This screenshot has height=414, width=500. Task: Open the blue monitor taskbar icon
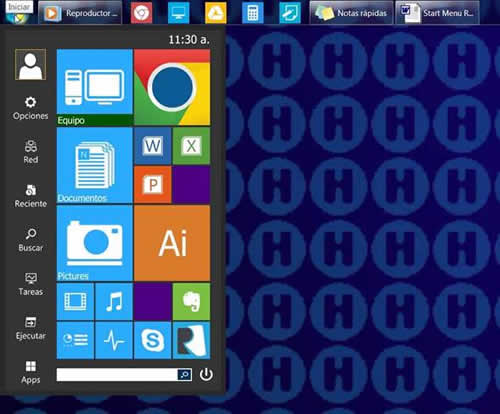(178, 13)
